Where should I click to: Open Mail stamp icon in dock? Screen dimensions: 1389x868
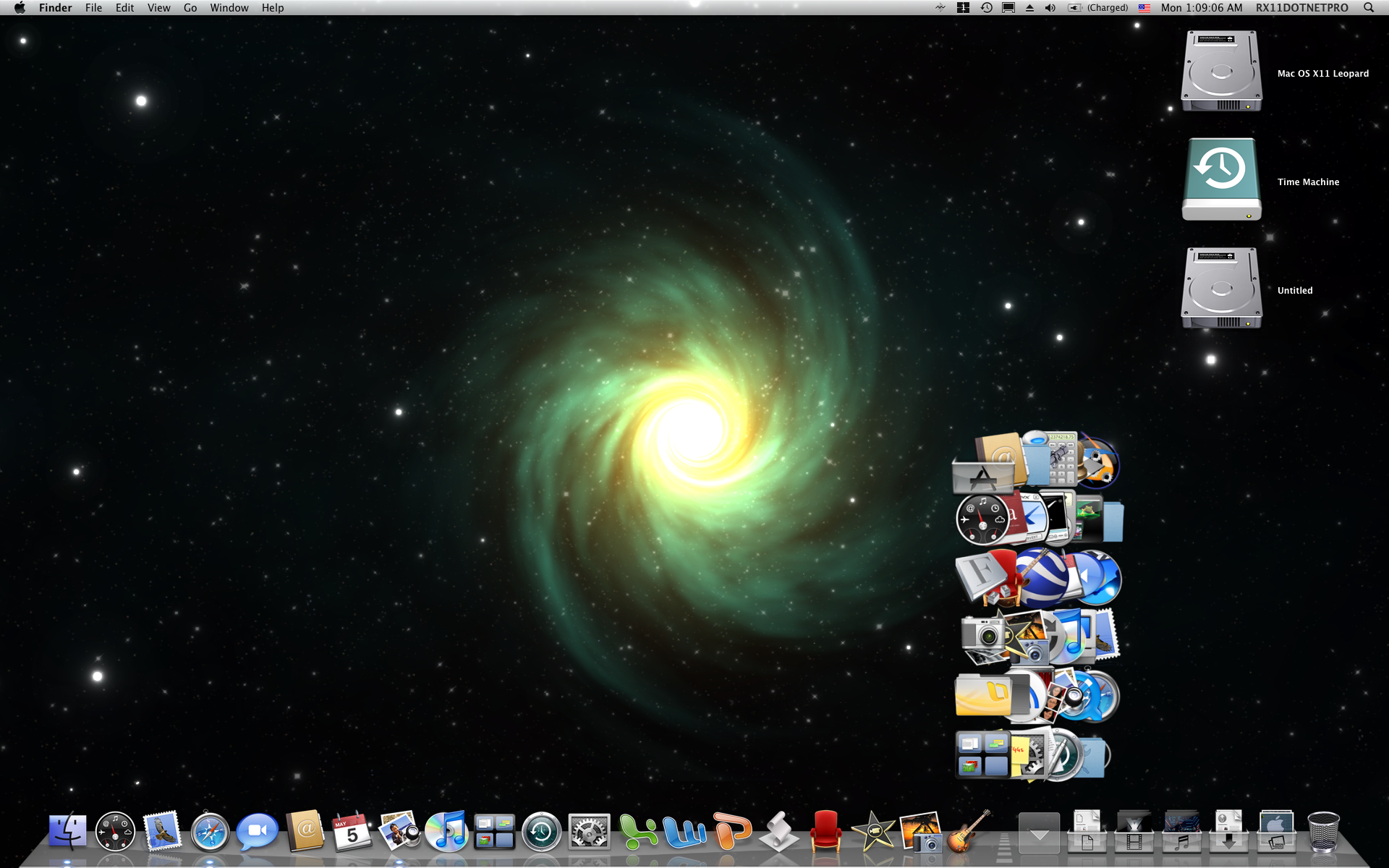click(x=162, y=830)
